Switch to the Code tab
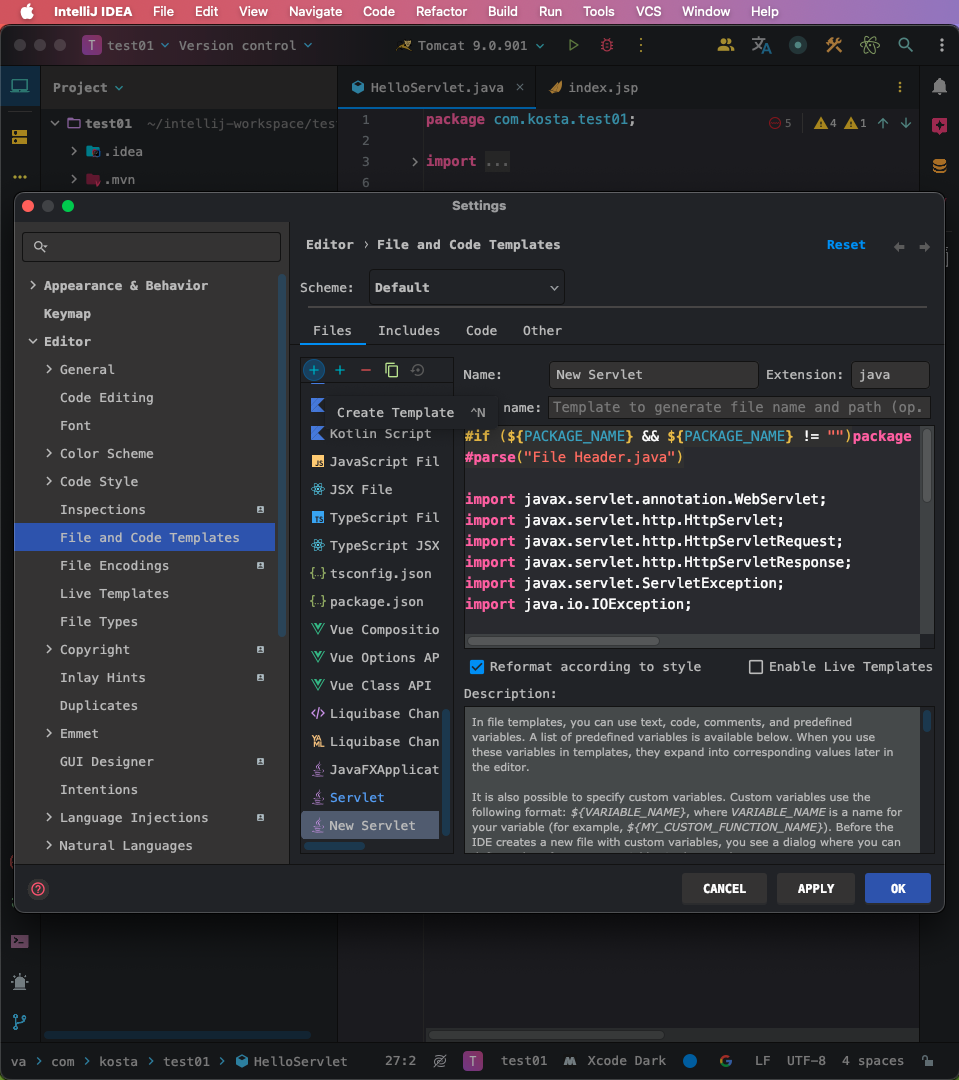Viewport: 959px width, 1080px height. coord(481,331)
